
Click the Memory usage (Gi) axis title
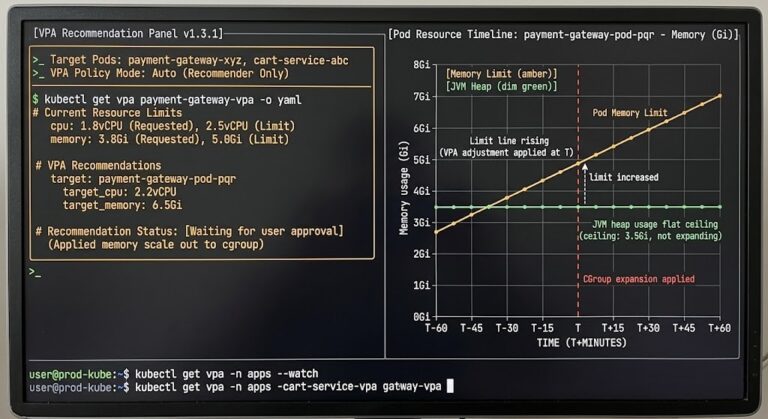click(x=404, y=189)
